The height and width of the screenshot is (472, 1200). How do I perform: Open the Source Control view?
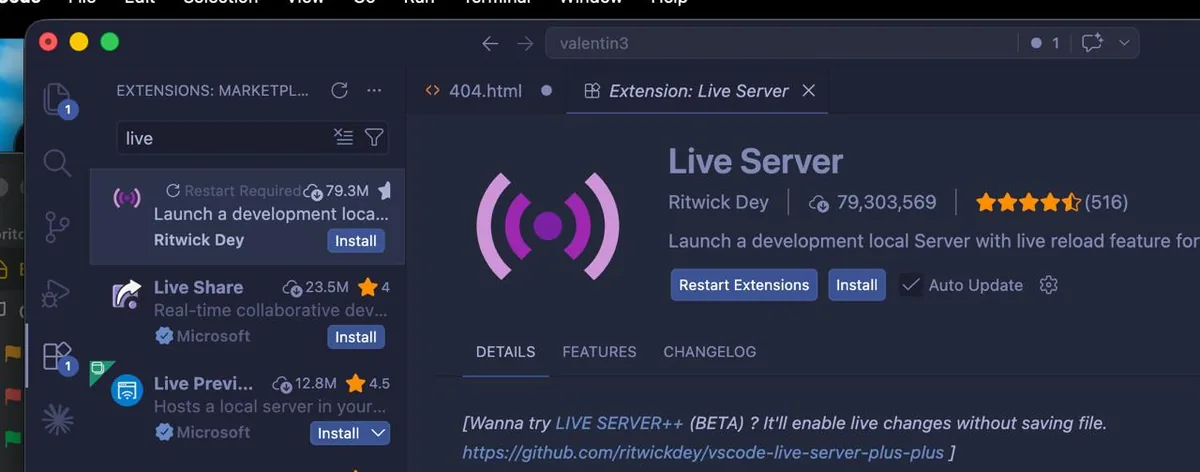[x=57, y=227]
